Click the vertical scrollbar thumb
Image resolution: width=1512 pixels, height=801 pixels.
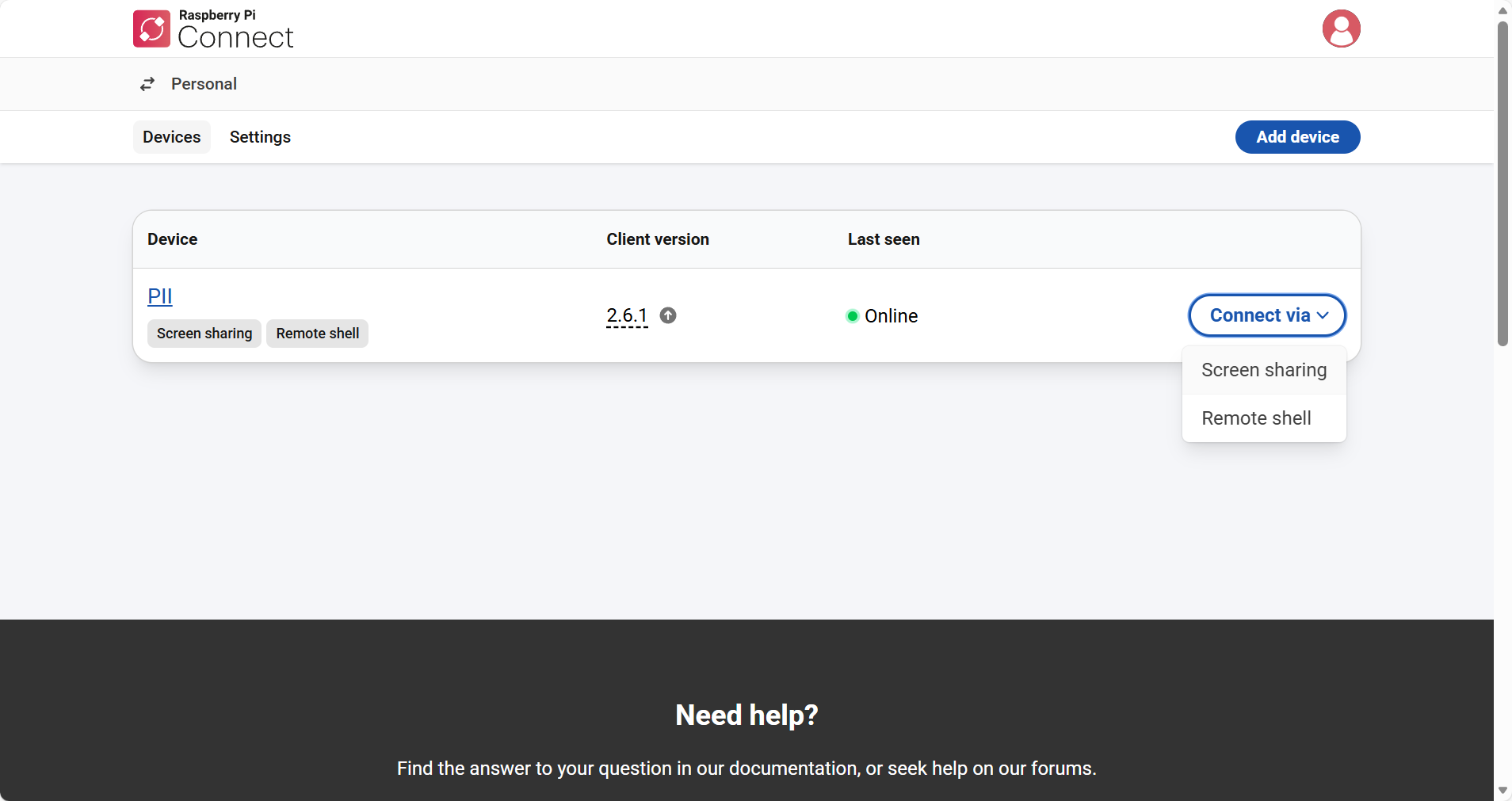point(1502,182)
